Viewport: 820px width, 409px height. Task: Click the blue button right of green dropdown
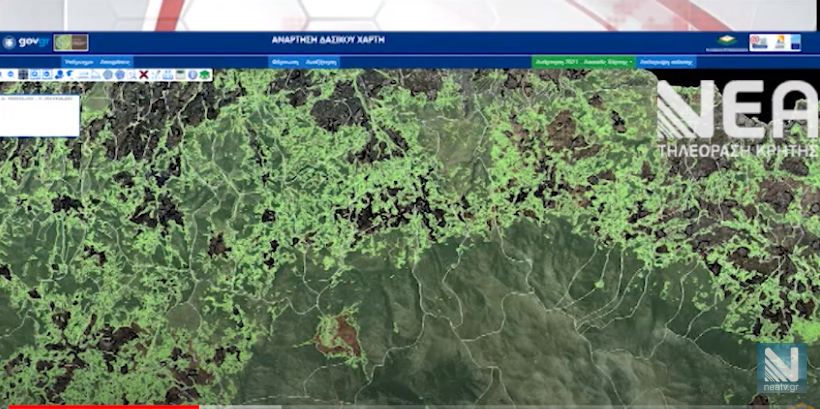tap(666, 62)
